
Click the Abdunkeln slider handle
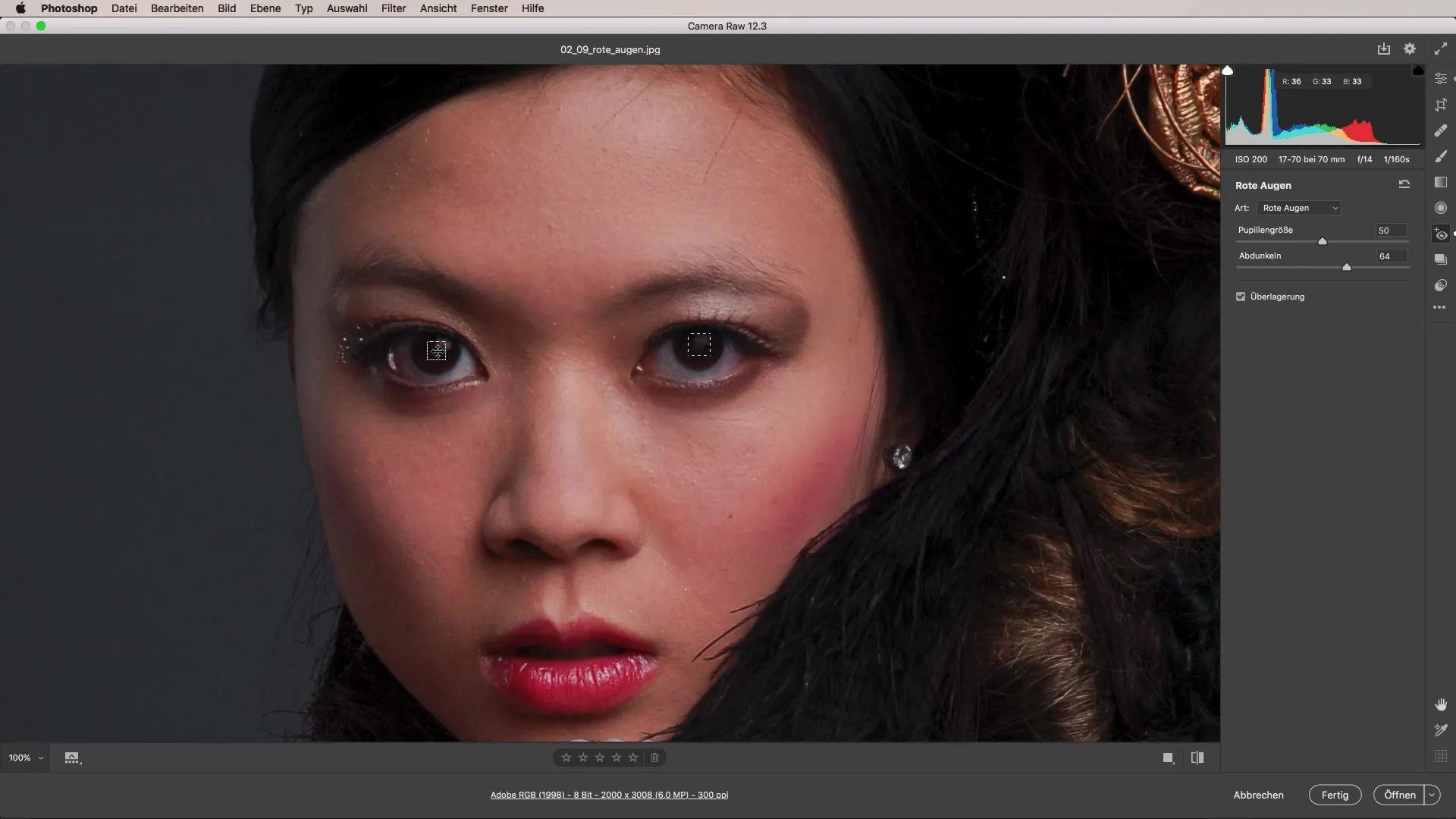1347,267
